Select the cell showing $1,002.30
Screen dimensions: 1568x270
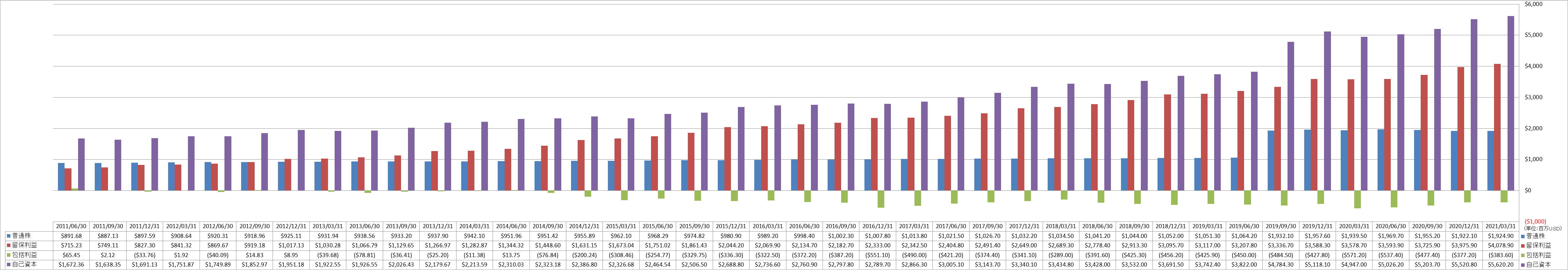point(841,236)
